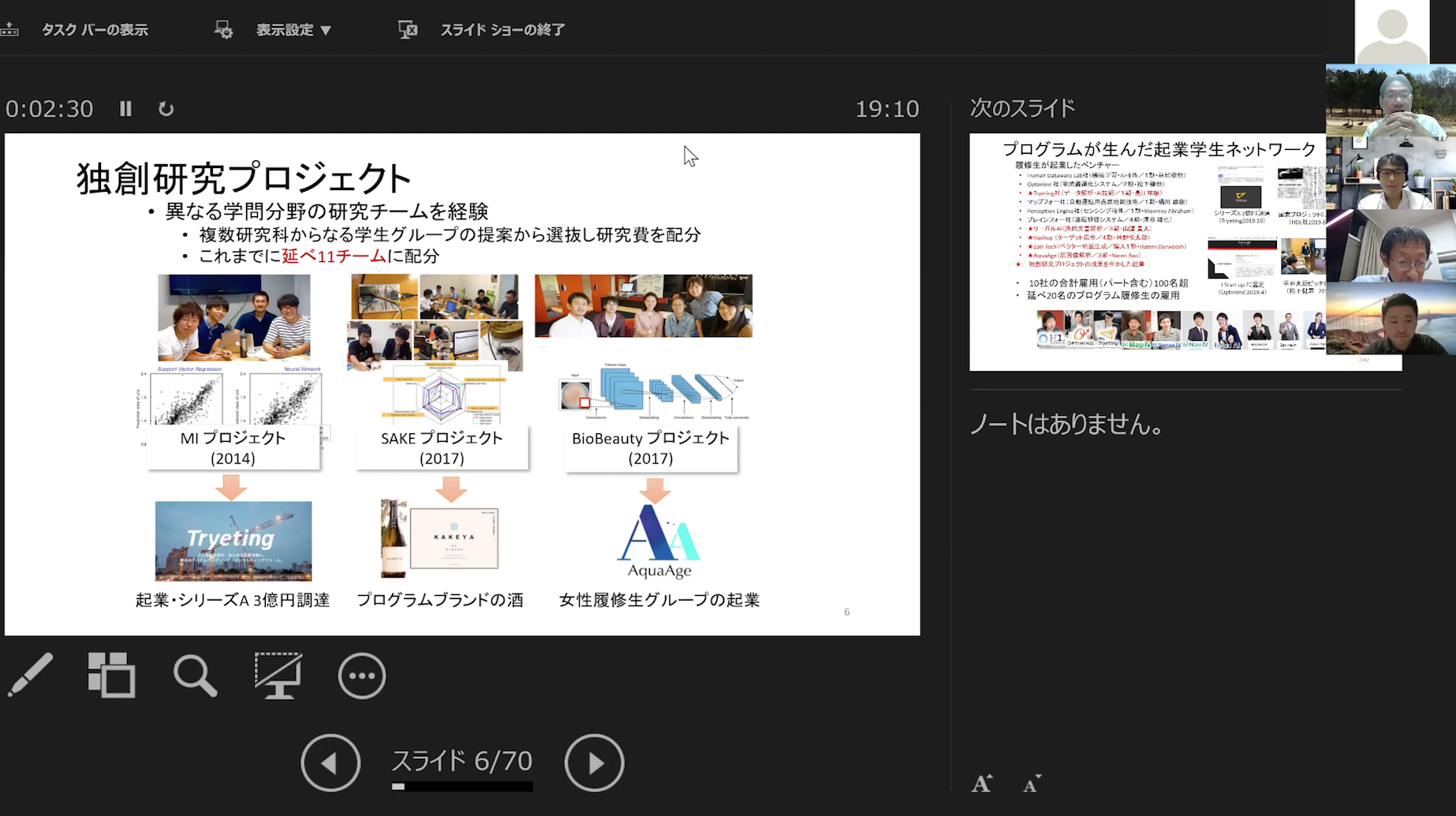Open more slideshow options ellipsis button
Viewport: 1456px width, 816px height.
coord(361,676)
